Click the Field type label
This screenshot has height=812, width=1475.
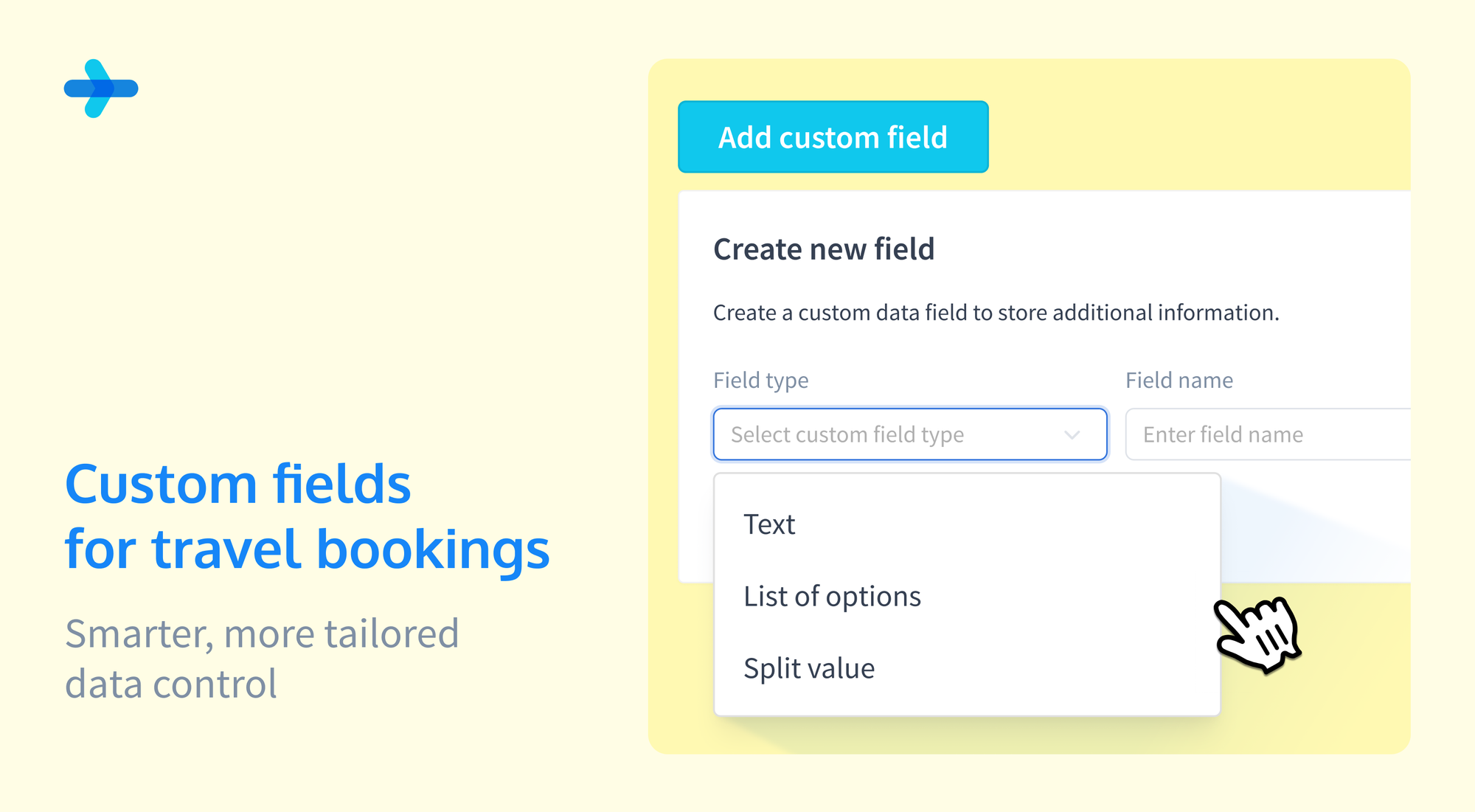click(761, 380)
